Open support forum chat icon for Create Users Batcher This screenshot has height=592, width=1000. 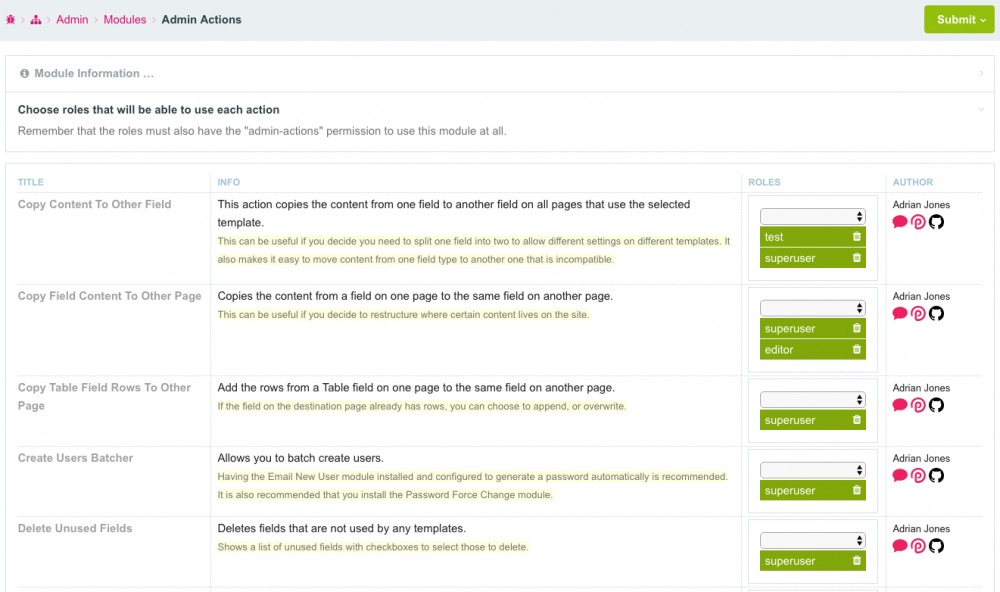[x=899, y=476]
